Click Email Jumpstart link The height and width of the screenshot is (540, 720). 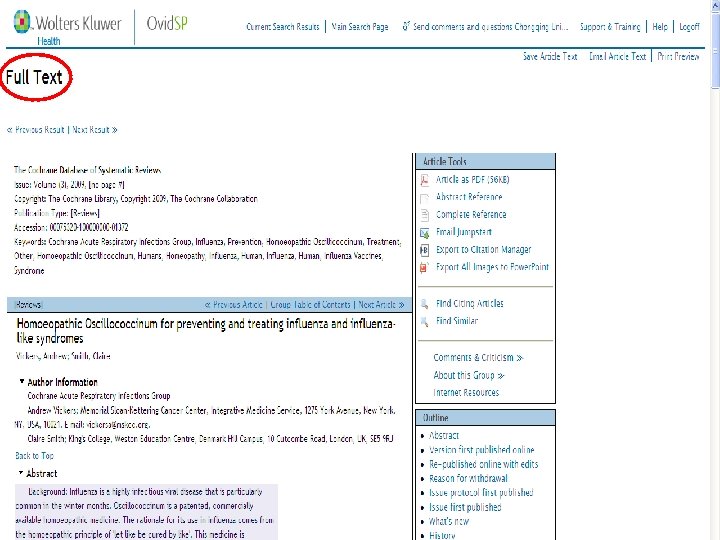464,232
